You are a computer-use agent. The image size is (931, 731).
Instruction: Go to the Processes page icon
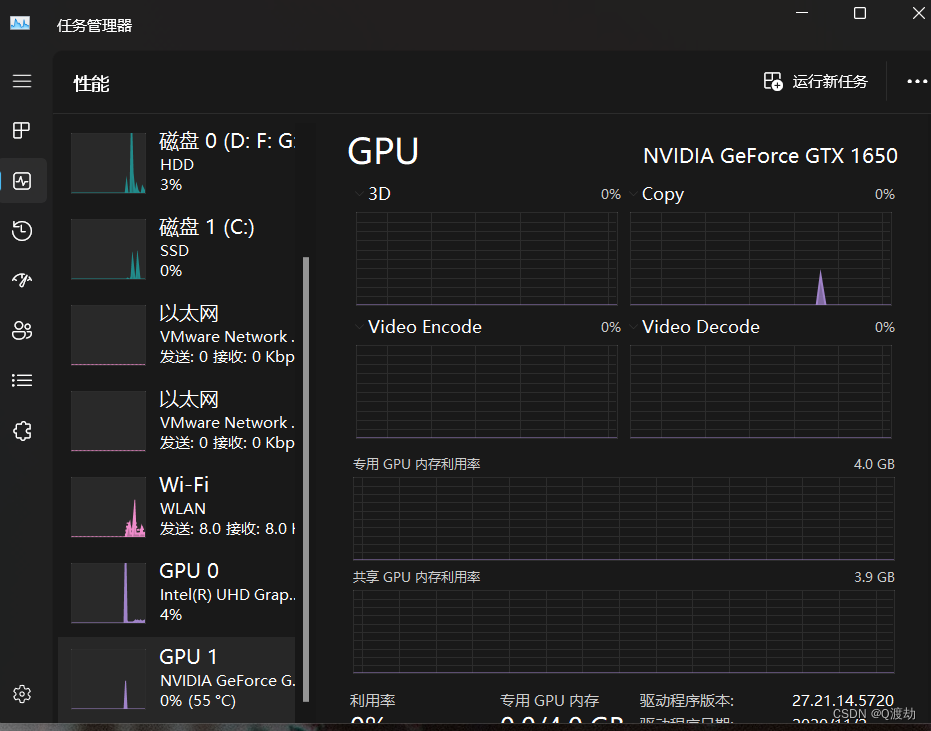22,130
